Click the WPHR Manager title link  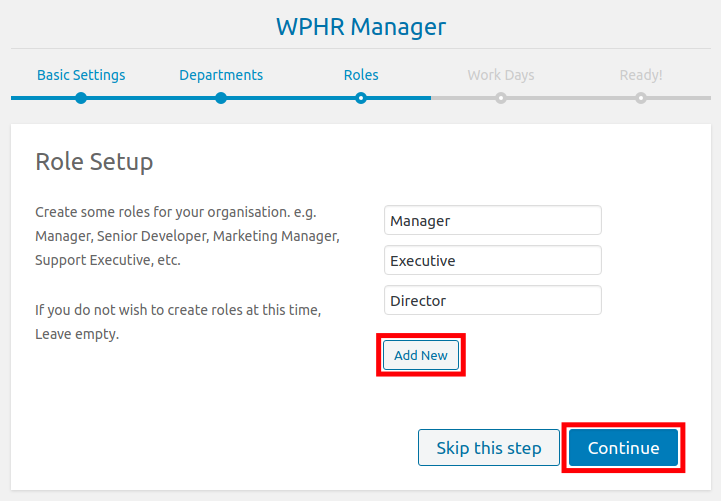pos(360,26)
